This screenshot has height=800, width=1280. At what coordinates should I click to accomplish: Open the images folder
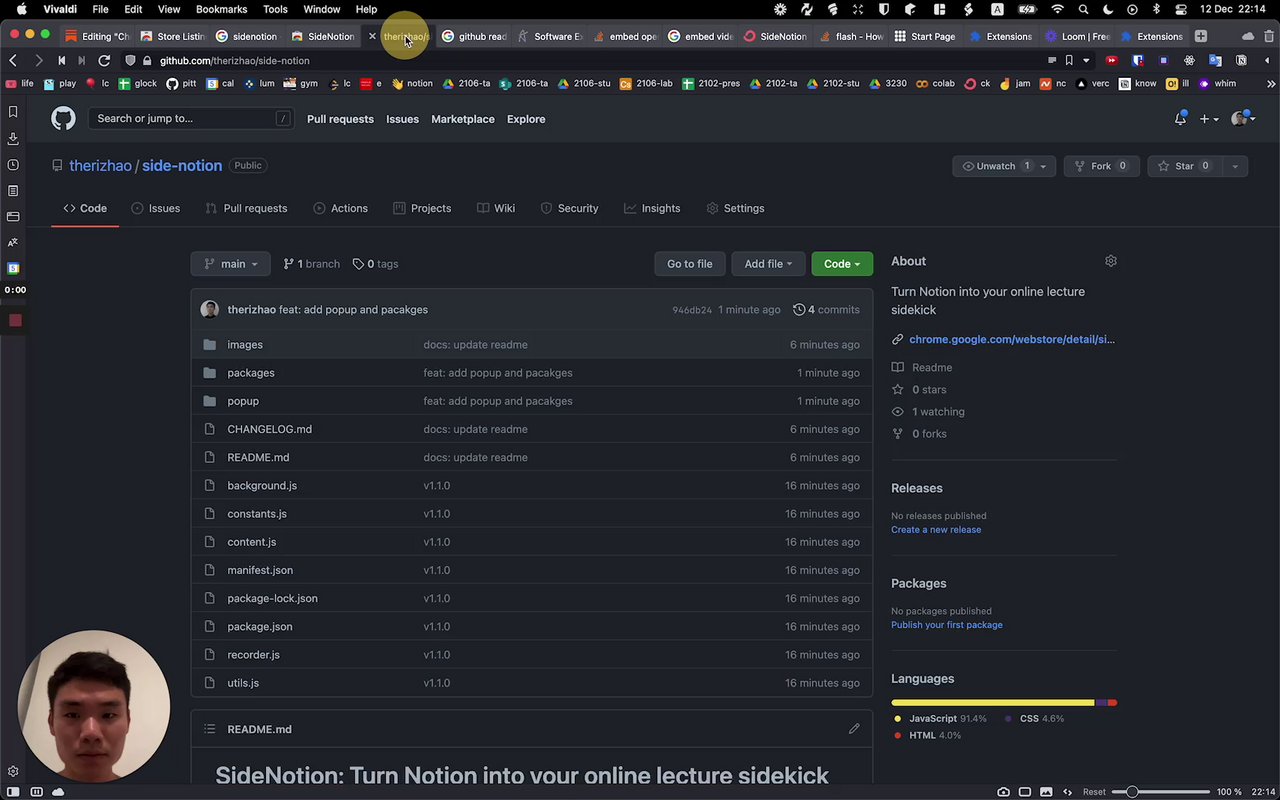(245, 345)
